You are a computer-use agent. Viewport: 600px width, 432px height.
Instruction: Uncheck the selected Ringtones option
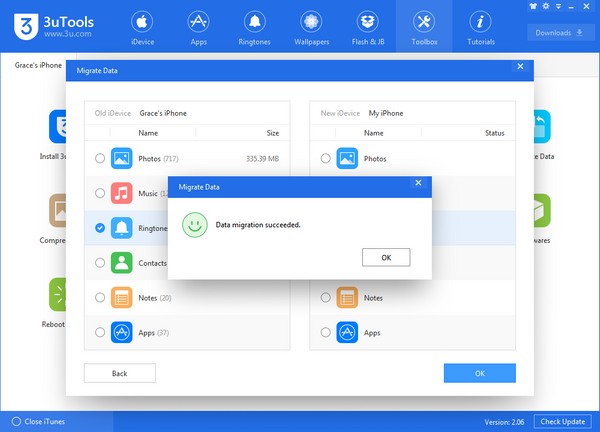point(99,228)
